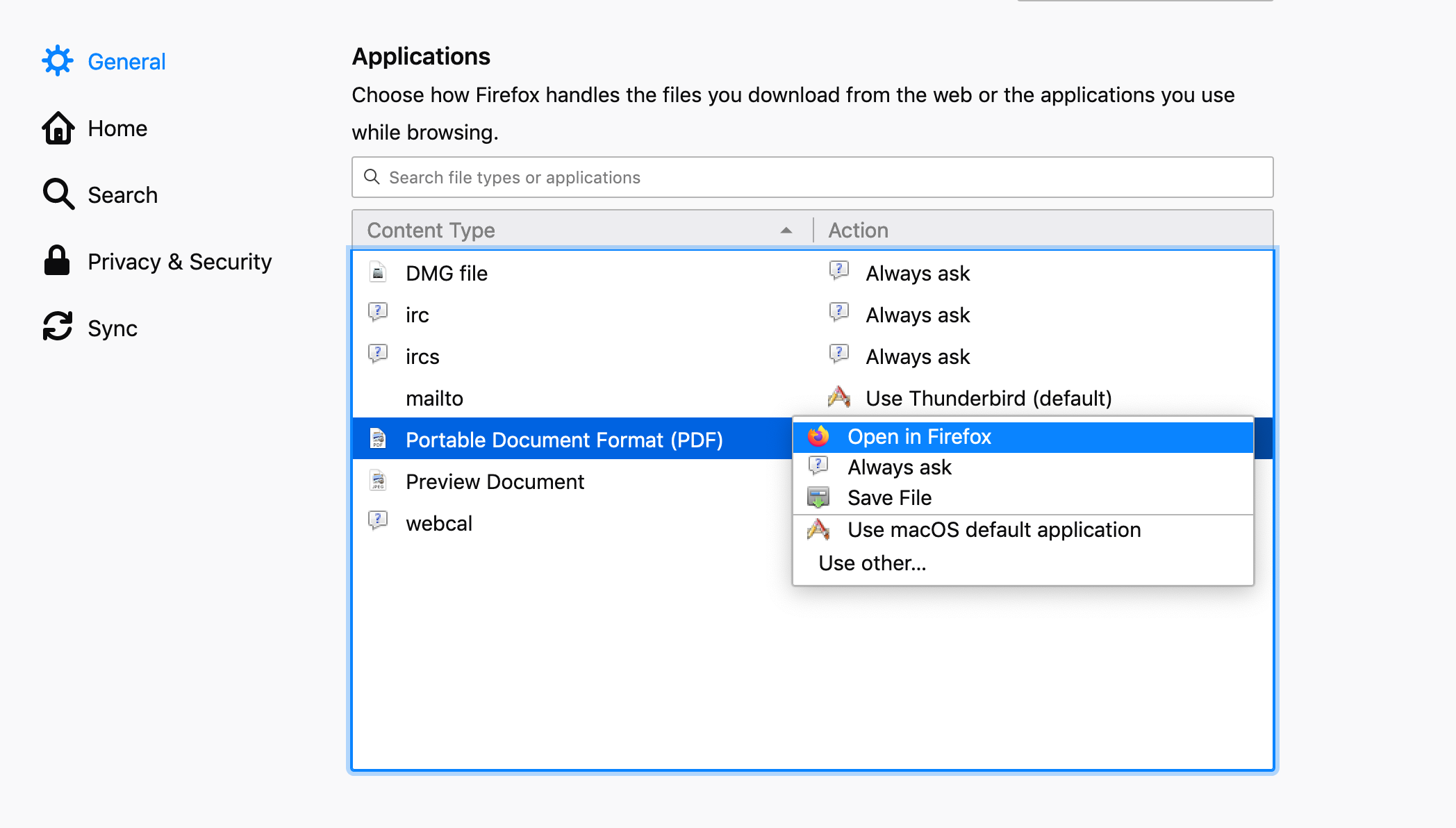Click the Action column header
The height and width of the screenshot is (828, 1456).
(x=1043, y=230)
